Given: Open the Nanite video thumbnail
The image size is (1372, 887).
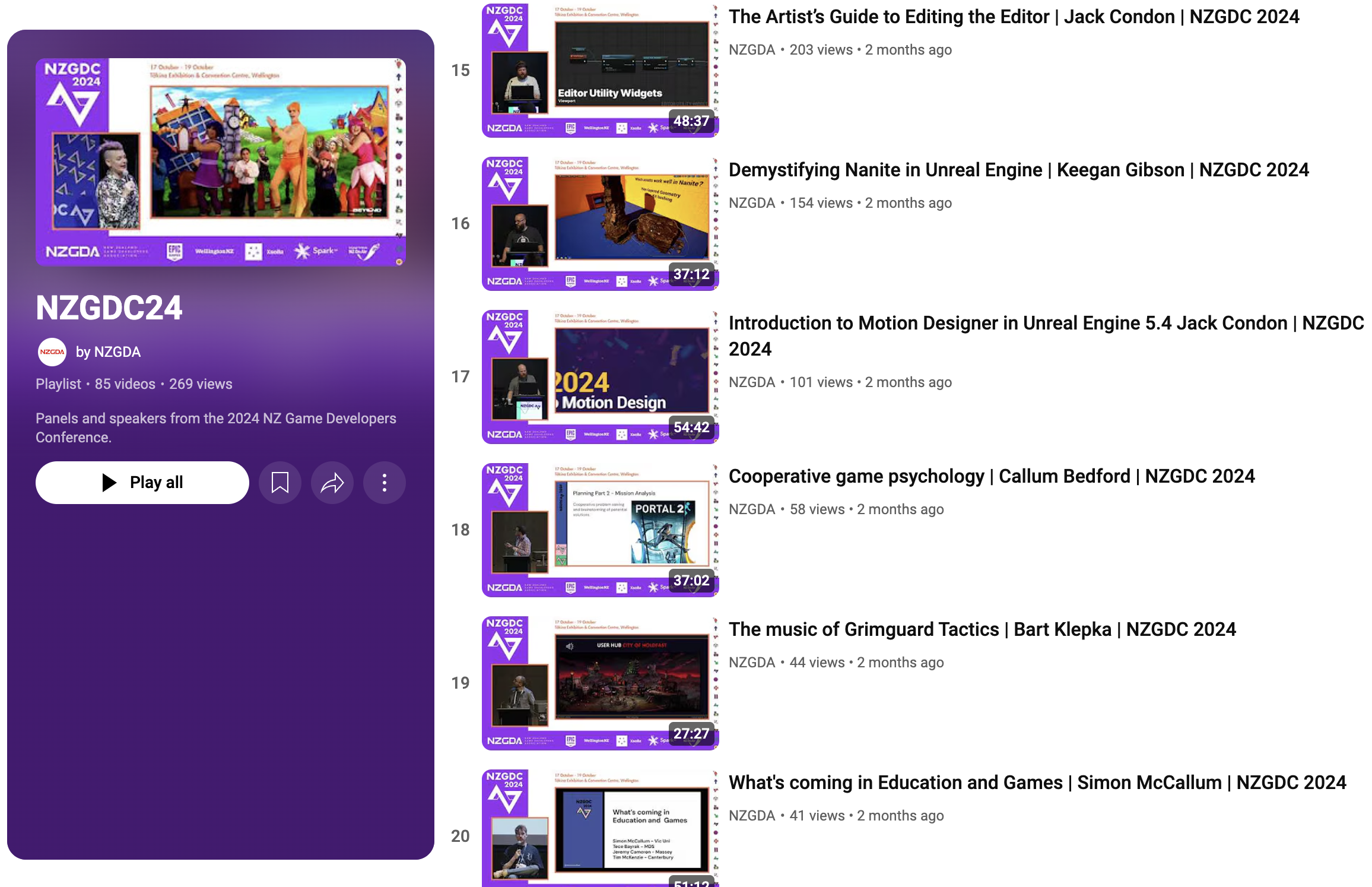Looking at the screenshot, I should pyautogui.click(x=600, y=223).
